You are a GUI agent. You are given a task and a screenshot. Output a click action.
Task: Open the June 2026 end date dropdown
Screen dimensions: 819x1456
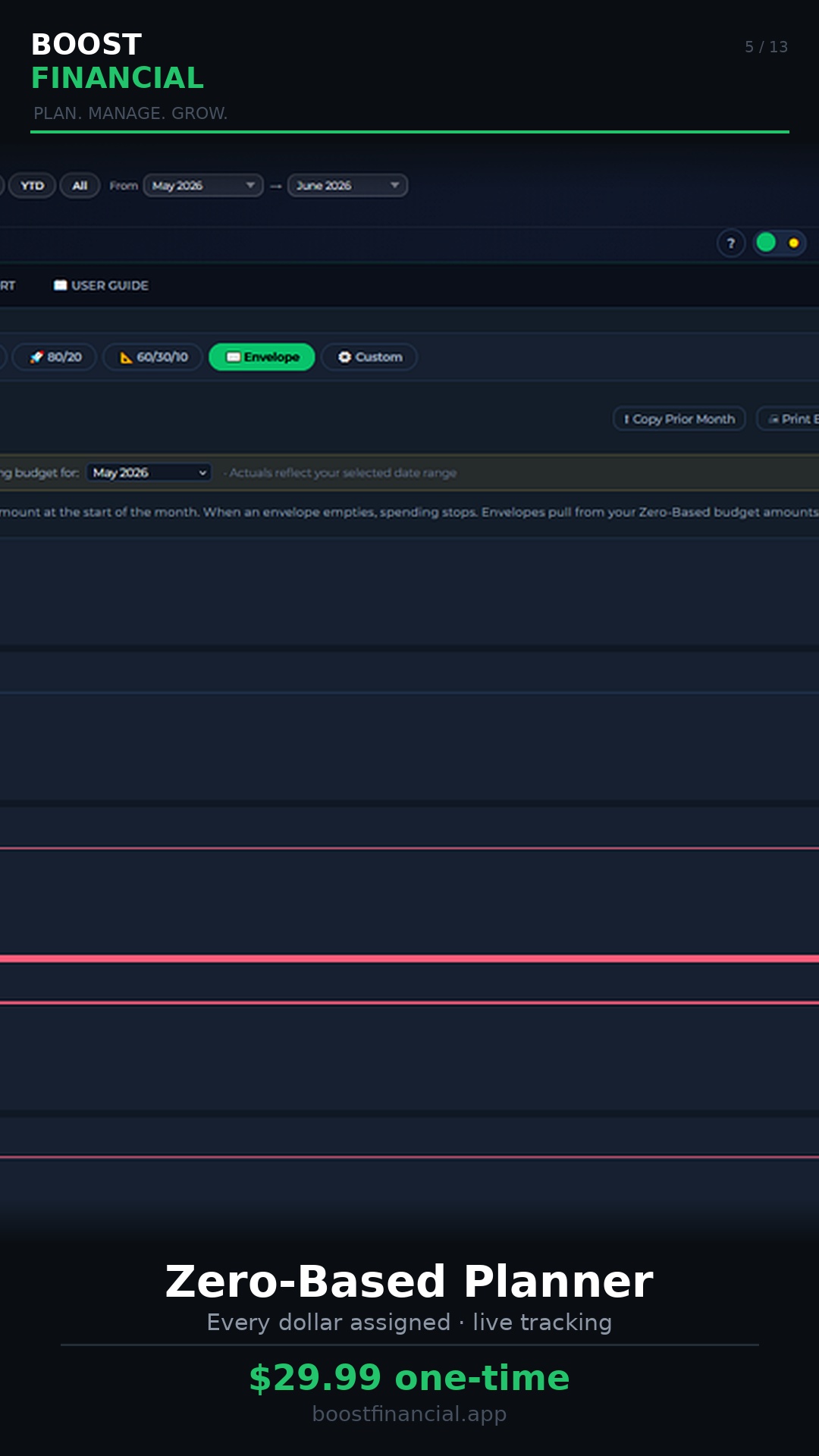tap(347, 186)
